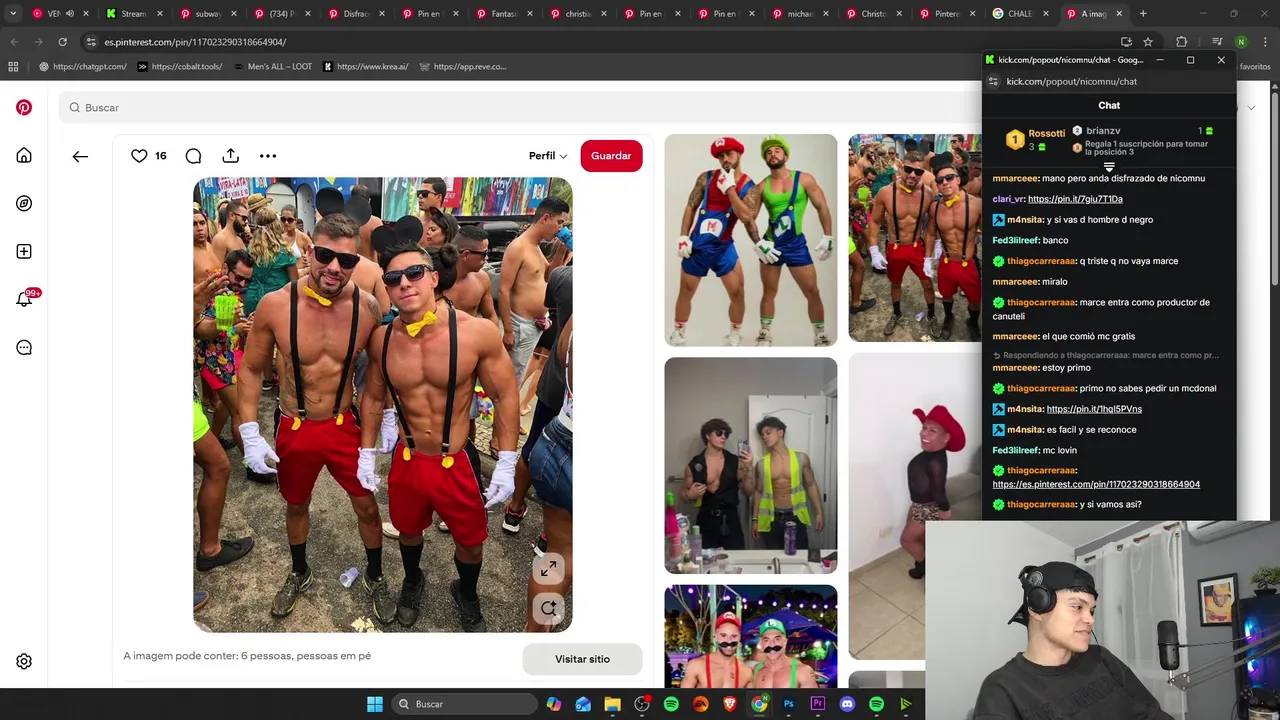Open the cobalt.tools bookmark
1280x720 pixels.
(x=180, y=67)
